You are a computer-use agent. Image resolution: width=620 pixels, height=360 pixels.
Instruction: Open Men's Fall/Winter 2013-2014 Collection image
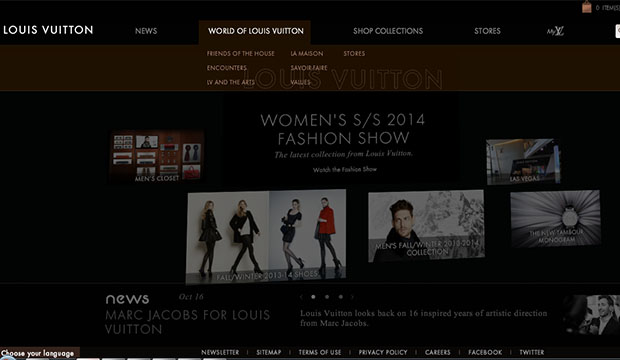click(426, 226)
